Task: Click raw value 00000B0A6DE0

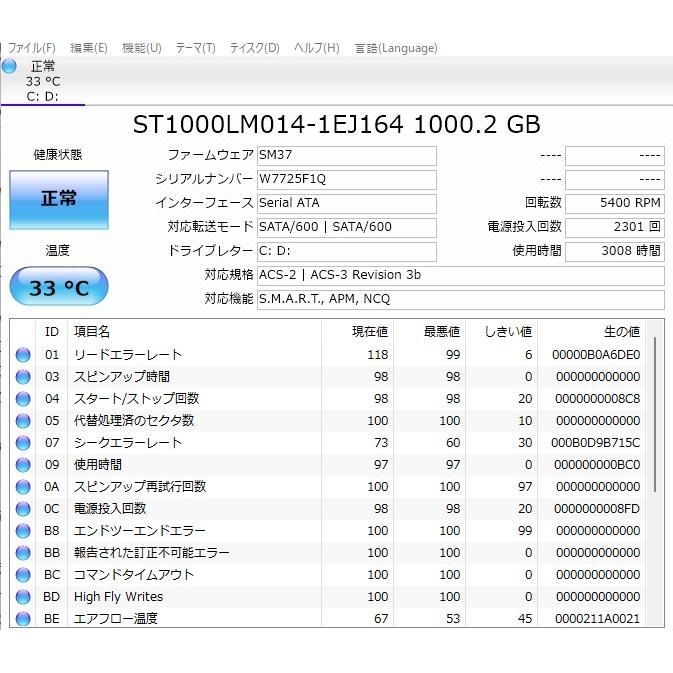Action: coord(596,355)
